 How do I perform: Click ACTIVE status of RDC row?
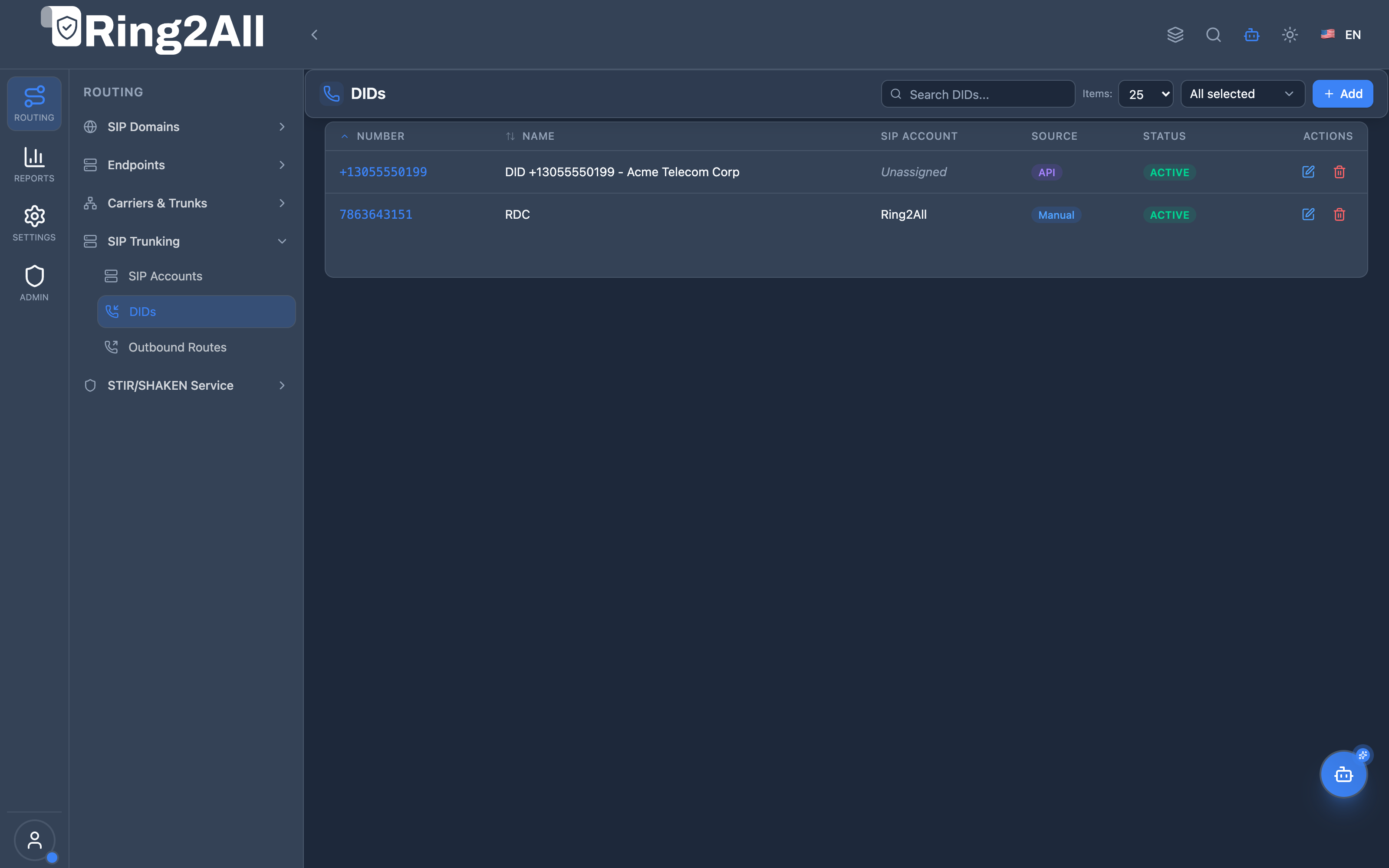point(1169,215)
